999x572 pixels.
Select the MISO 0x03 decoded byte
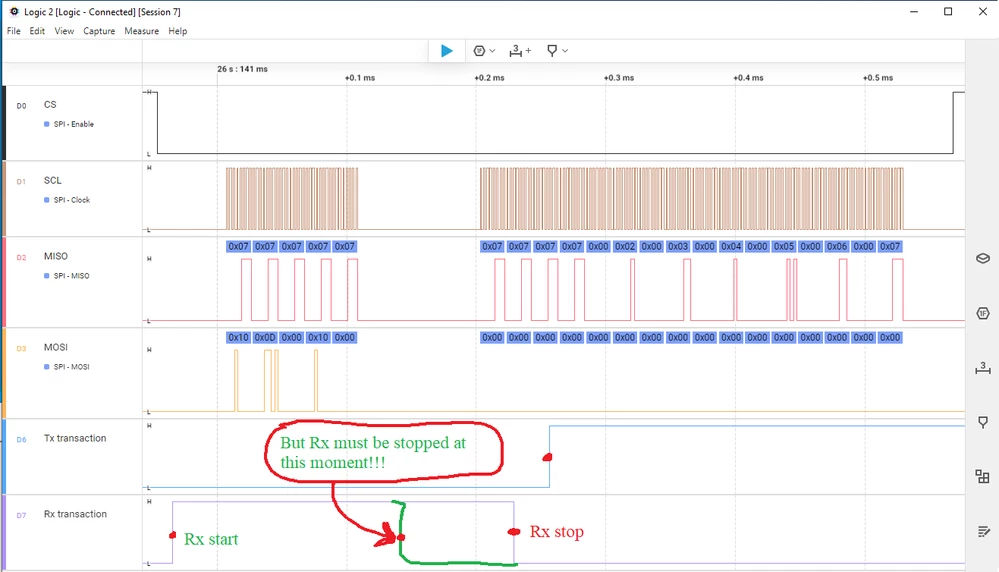point(678,247)
